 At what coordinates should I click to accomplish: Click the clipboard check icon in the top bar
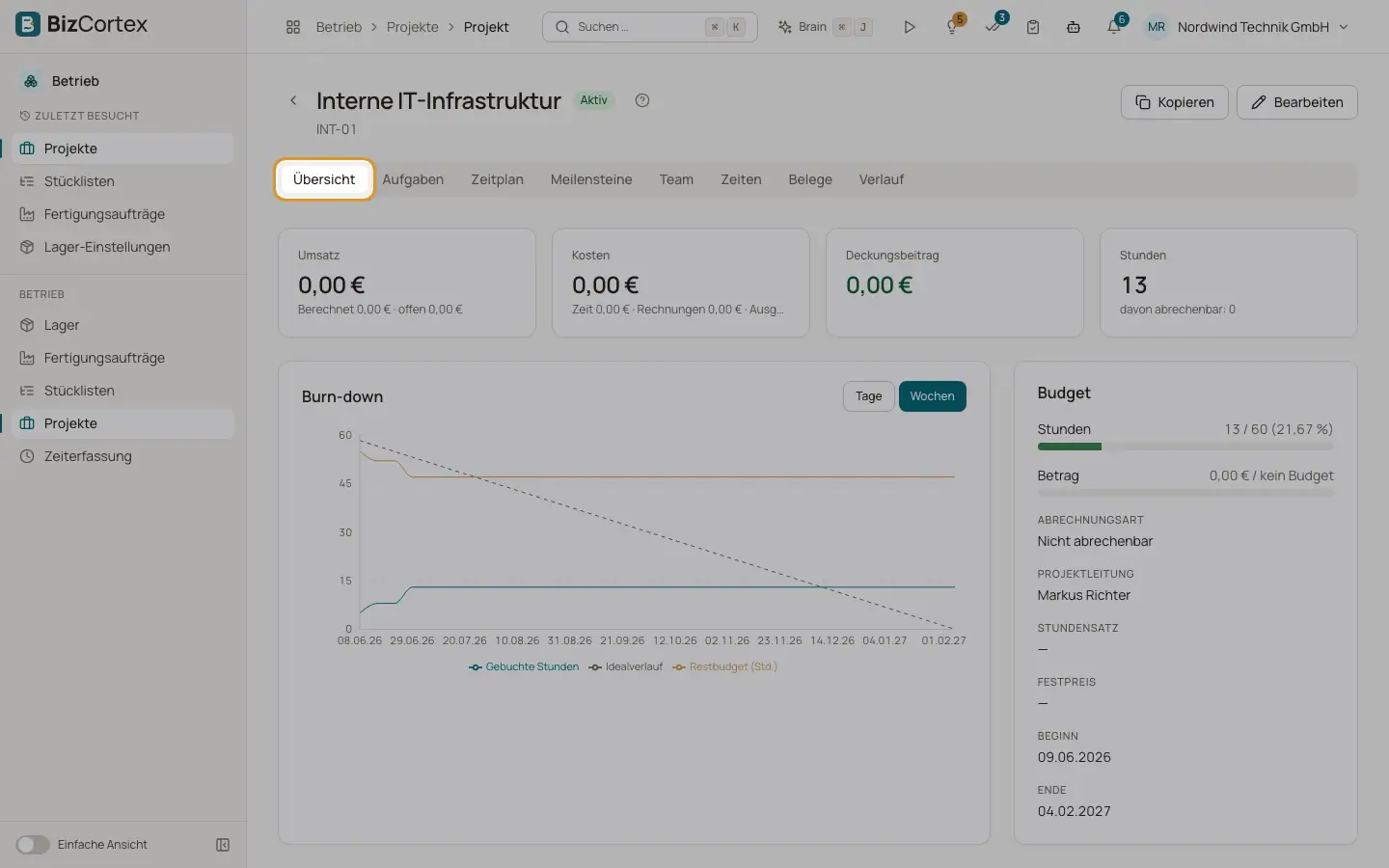pos(1033,27)
